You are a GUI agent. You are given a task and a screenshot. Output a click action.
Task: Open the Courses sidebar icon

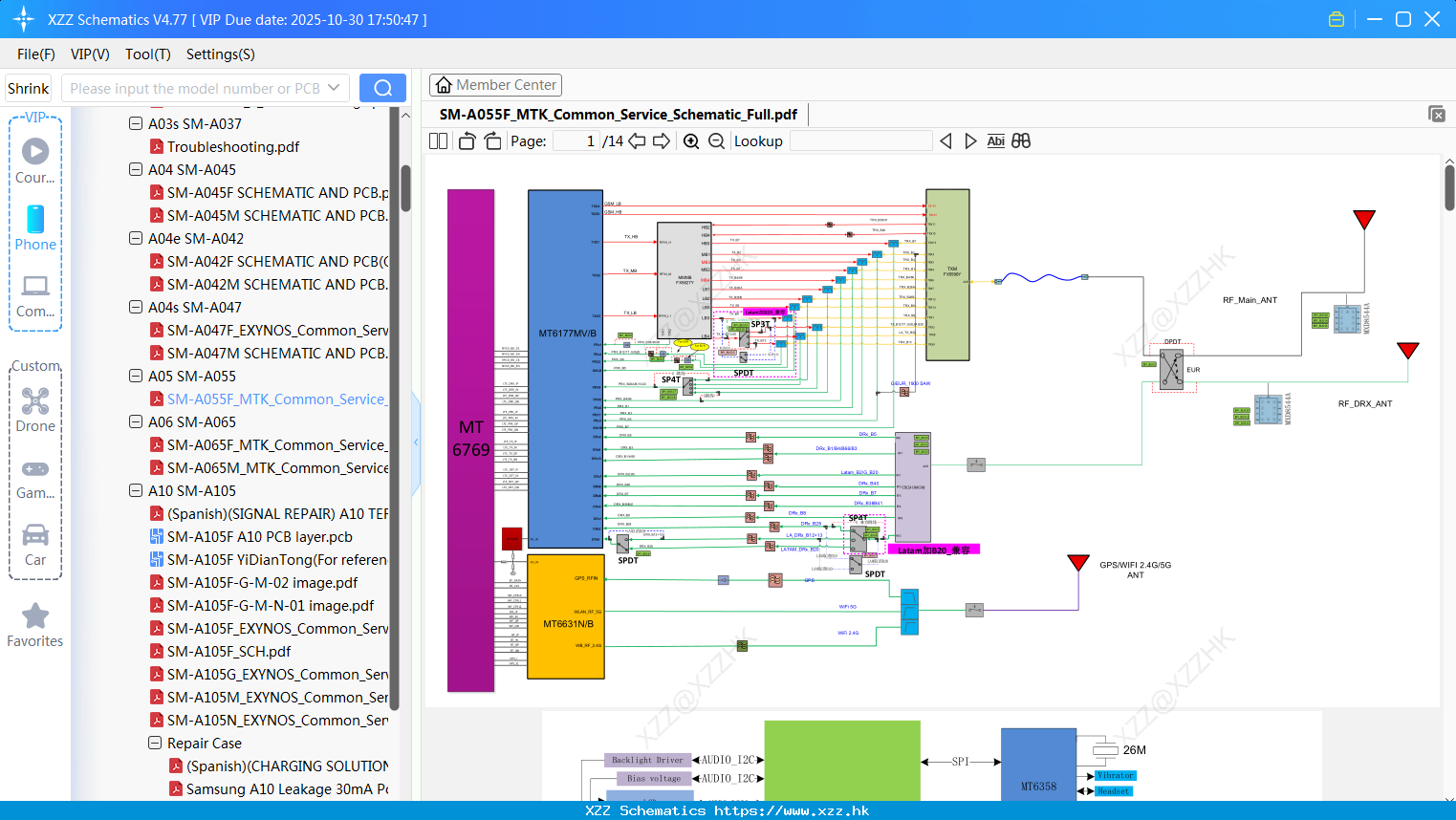coord(35,160)
